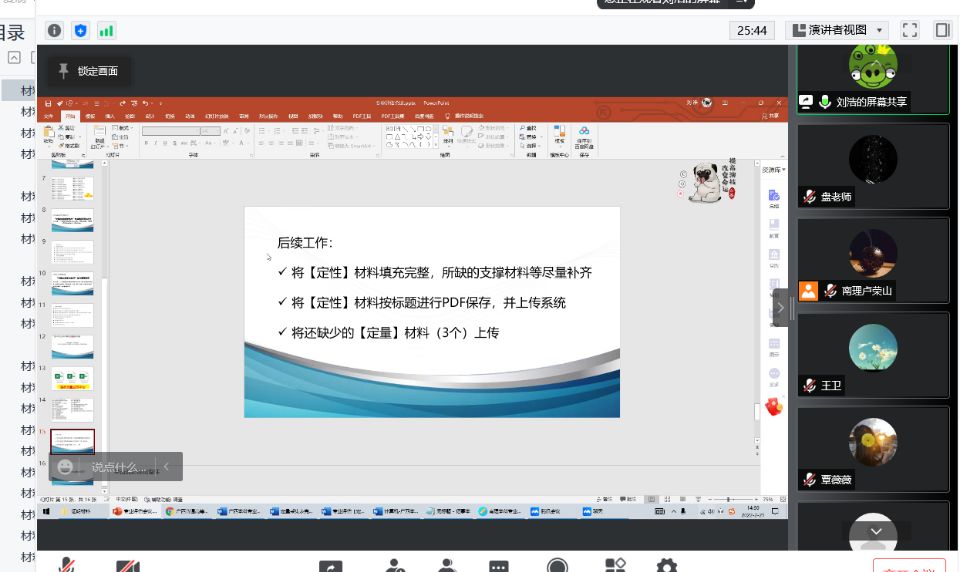
Task: Open the chat icon in toolbar
Action: (x=499, y=566)
